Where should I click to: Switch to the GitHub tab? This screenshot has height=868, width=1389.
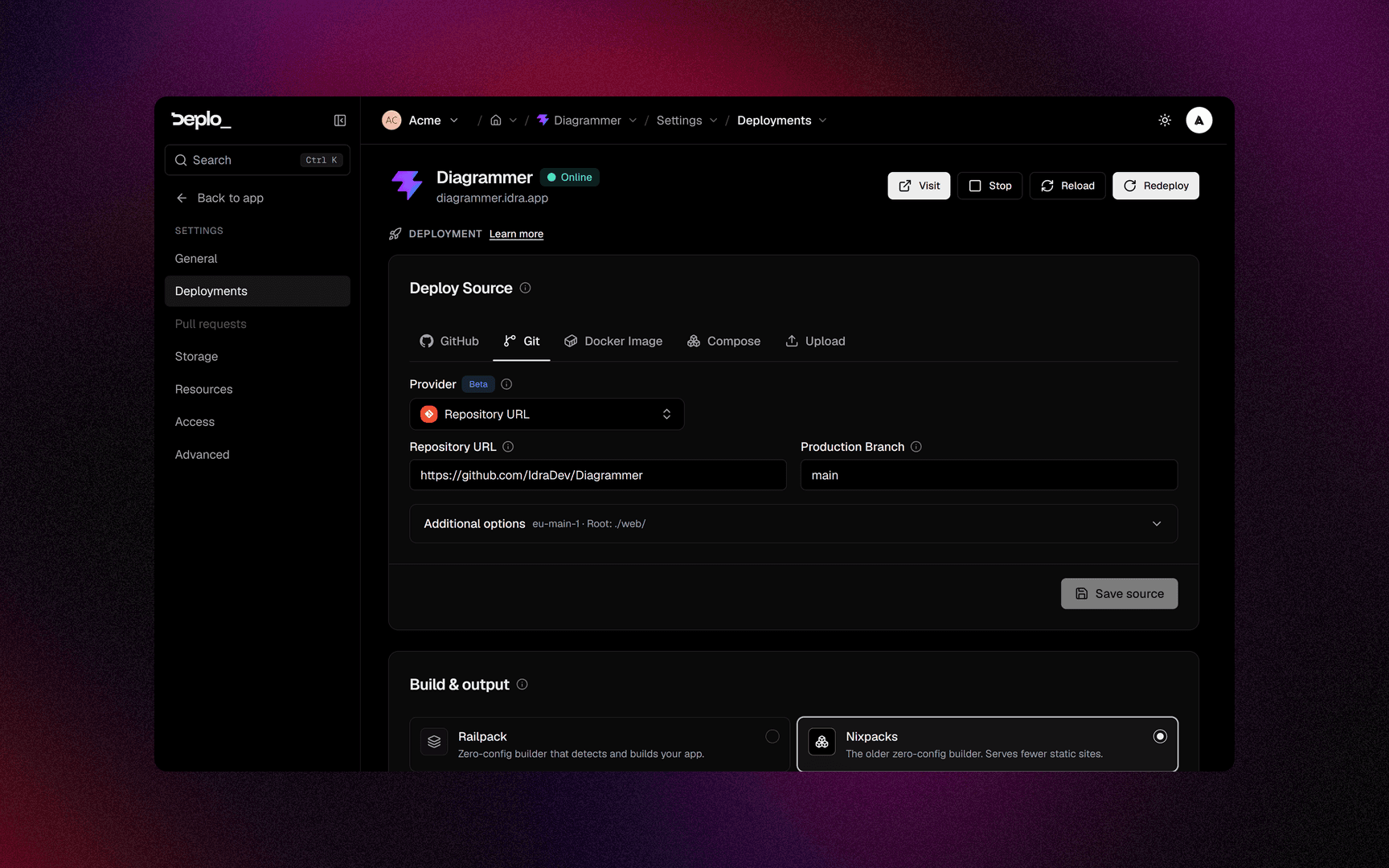point(449,341)
